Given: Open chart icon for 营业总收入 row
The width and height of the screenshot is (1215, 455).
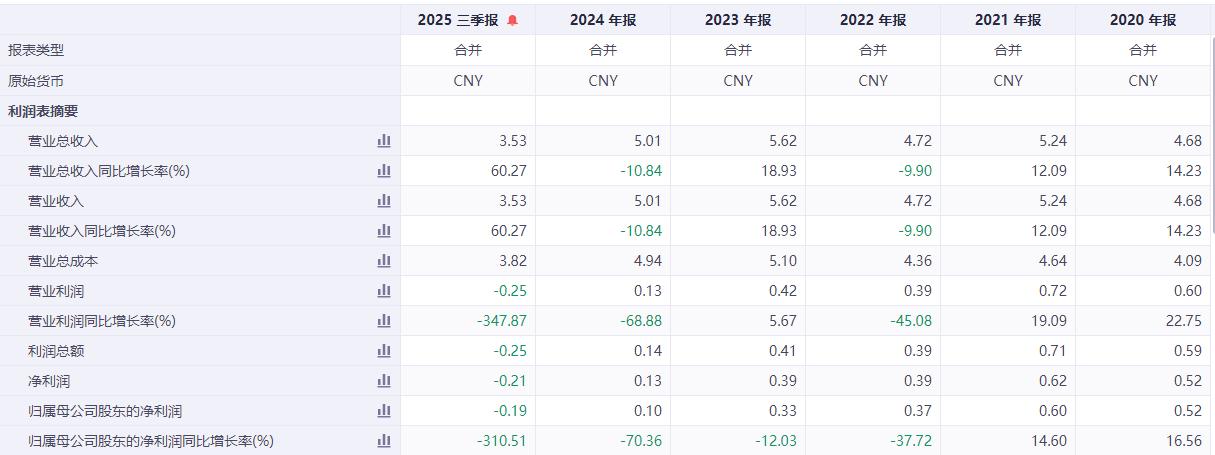Looking at the screenshot, I should (x=384, y=141).
